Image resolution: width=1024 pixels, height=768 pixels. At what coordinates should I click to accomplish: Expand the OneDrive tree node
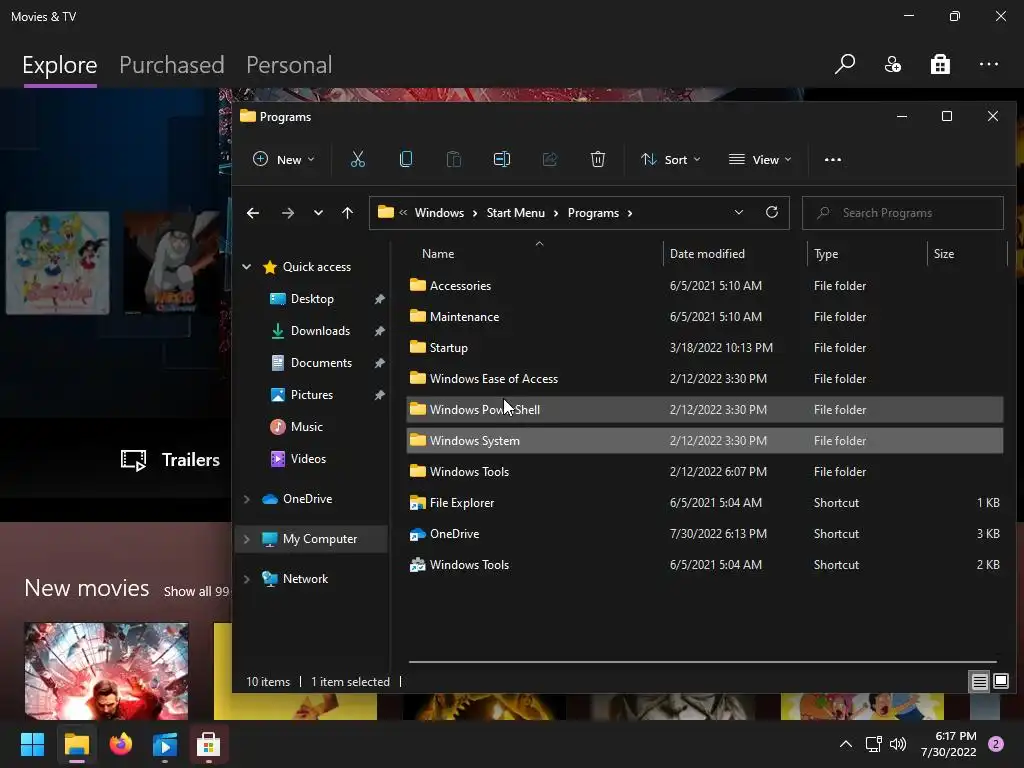point(247,499)
